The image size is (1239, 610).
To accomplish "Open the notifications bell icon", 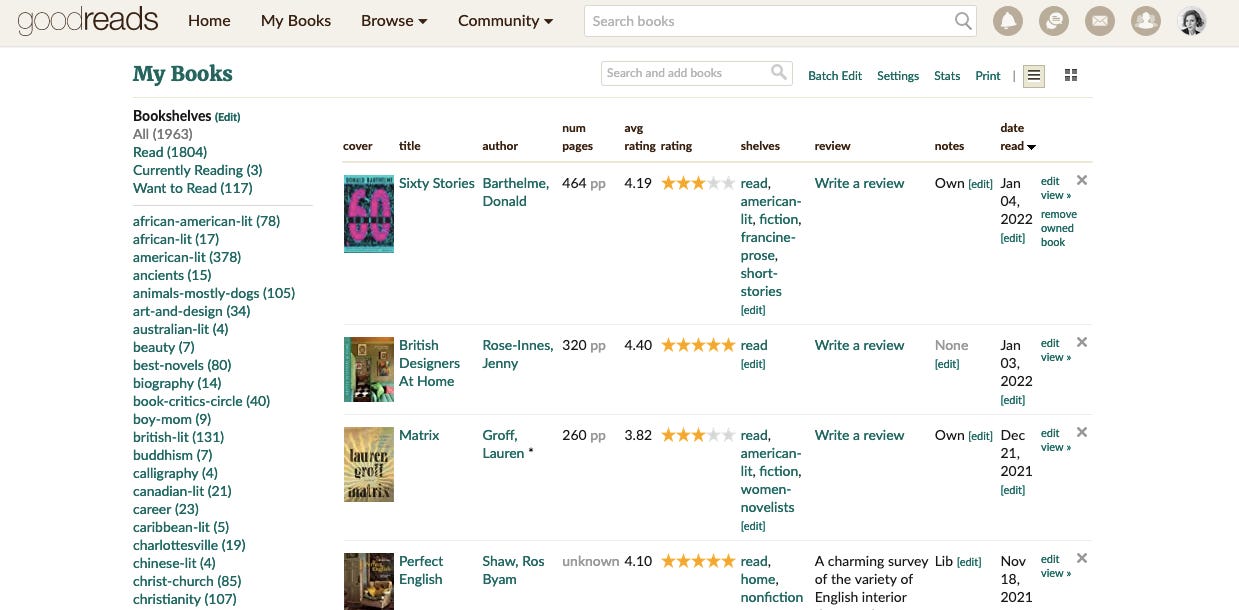I will coord(1008,21).
